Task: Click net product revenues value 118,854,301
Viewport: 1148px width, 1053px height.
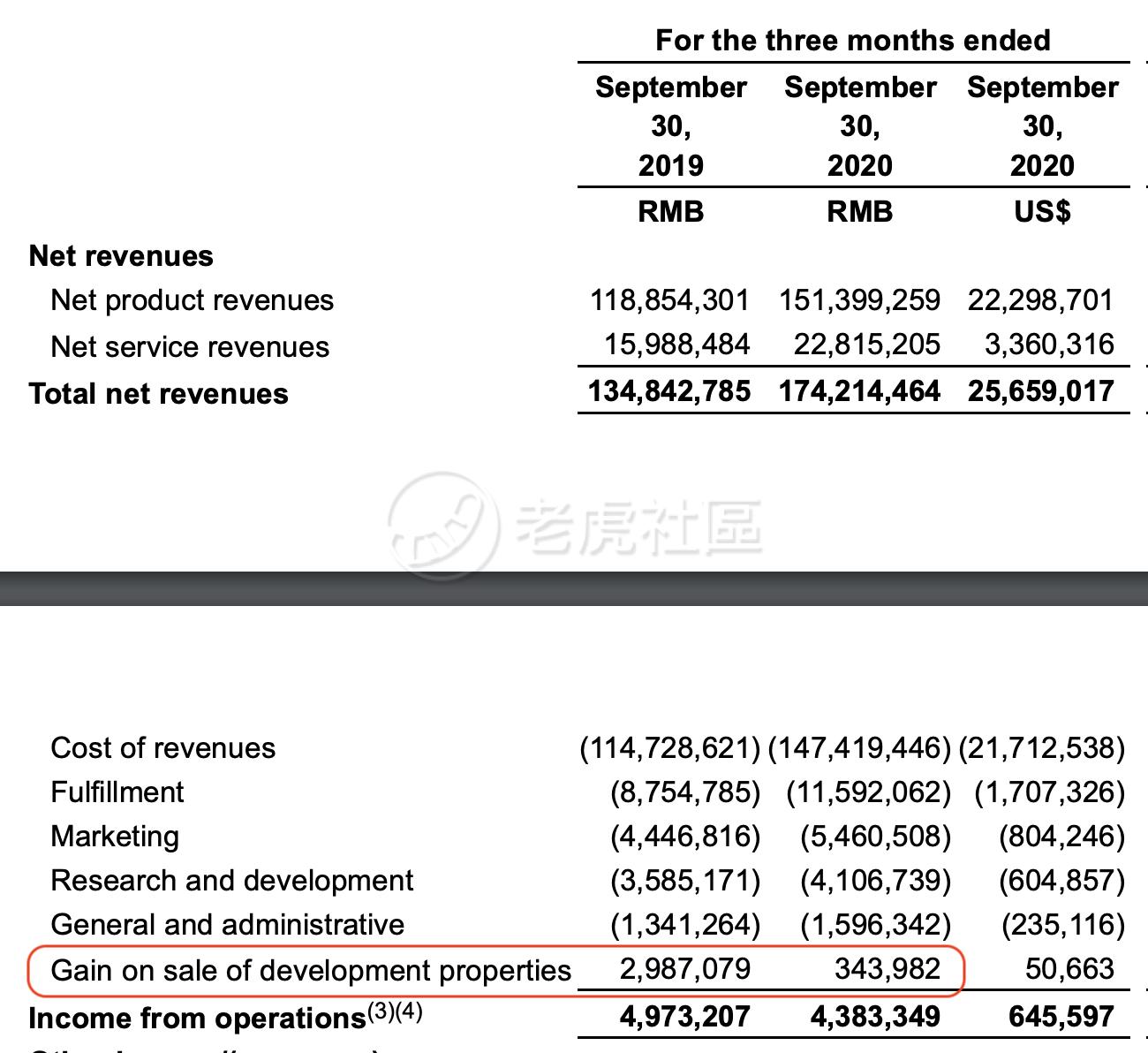Action: click(x=669, y=300)
